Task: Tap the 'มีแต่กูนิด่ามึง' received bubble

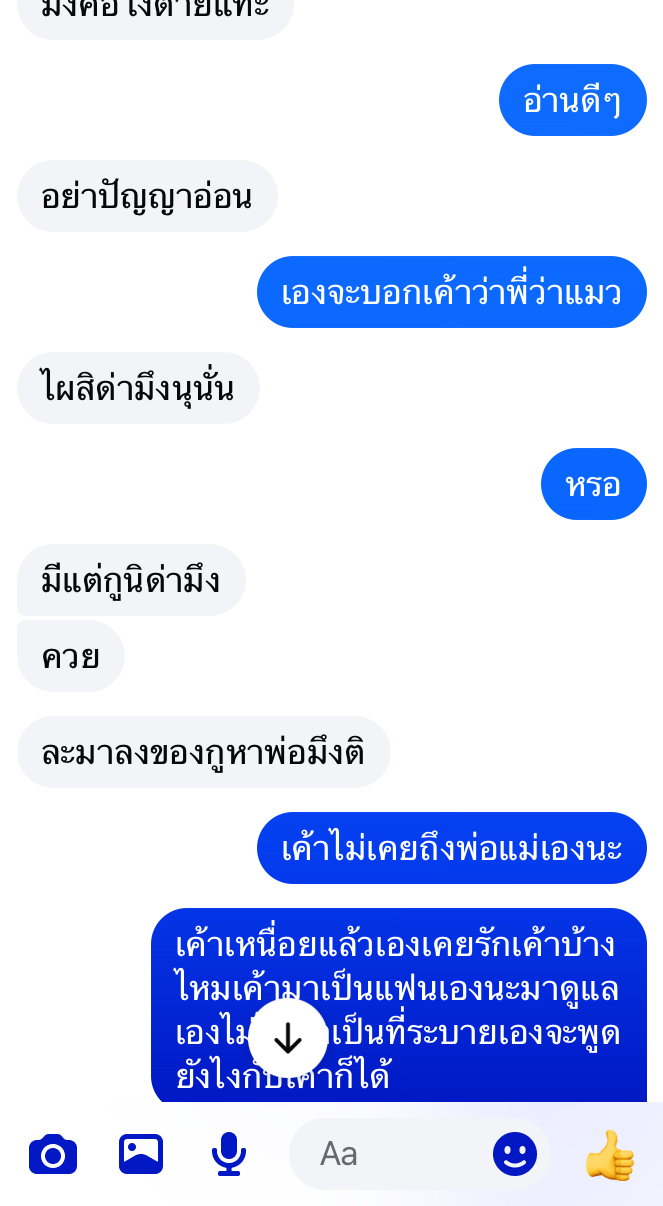Action: pyautogui.click(x=131, y=580)
